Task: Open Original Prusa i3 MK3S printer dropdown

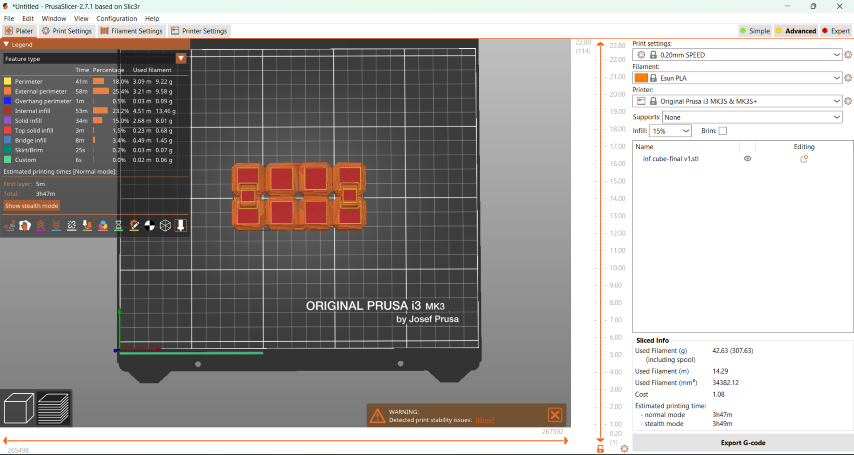Action: click(x=737, y=101)
